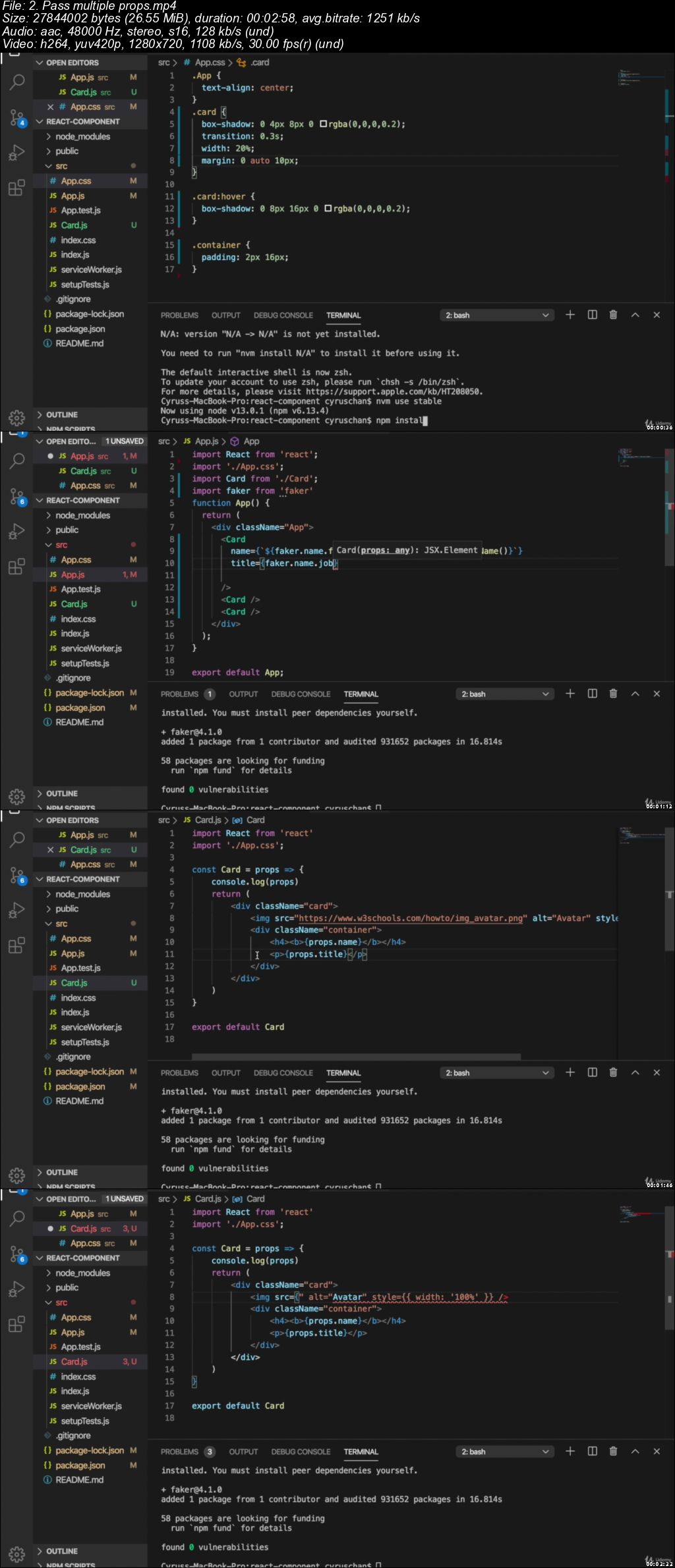Open index.css in the 00:01:46 frame's tree

pyautogui.click(x=78, y=997)
